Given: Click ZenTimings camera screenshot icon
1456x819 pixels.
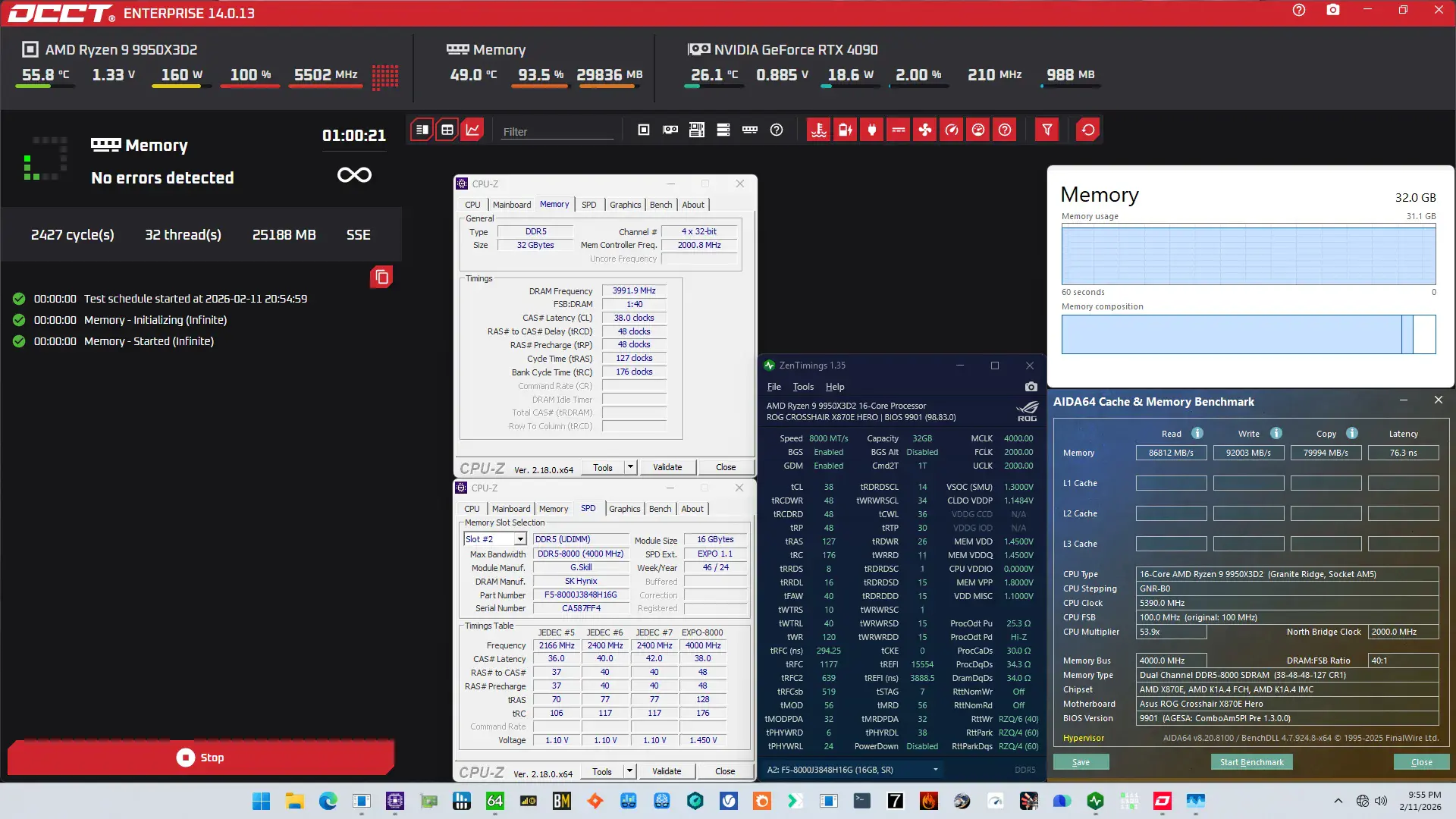Looking at the screenshot, I should point(1031,387).
